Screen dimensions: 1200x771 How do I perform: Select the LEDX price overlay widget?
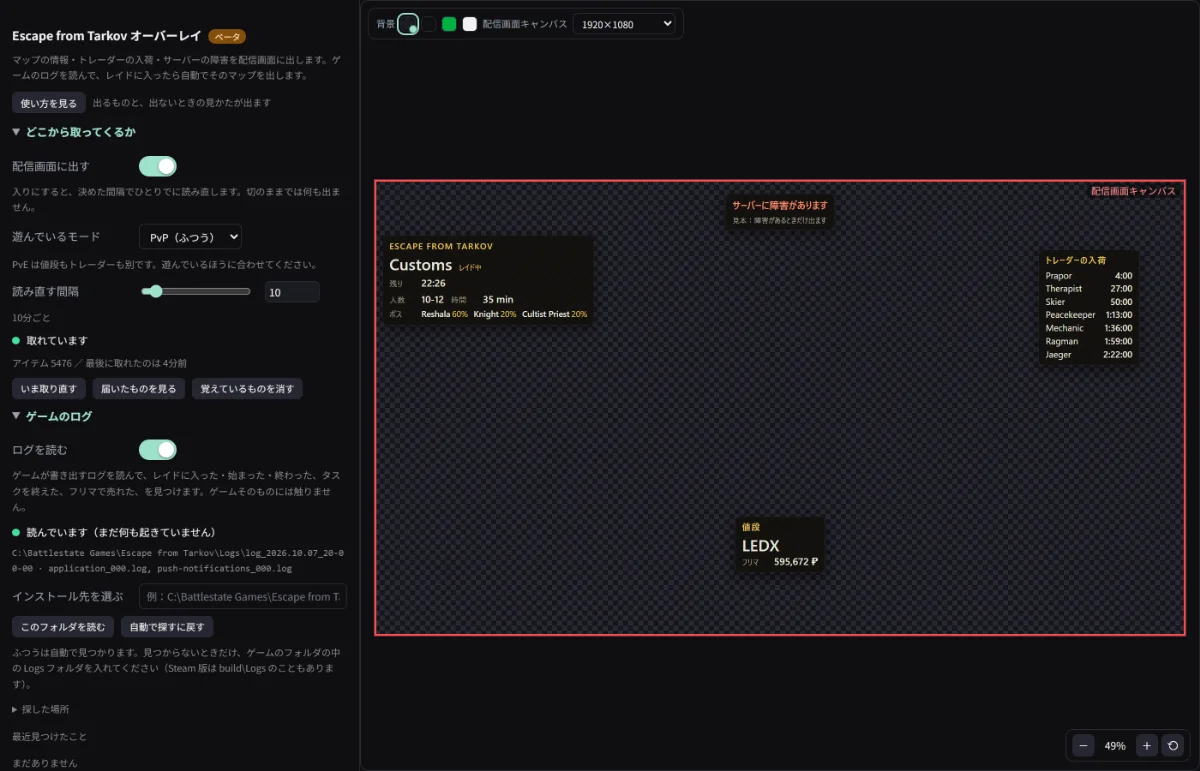tap(780, 545)
